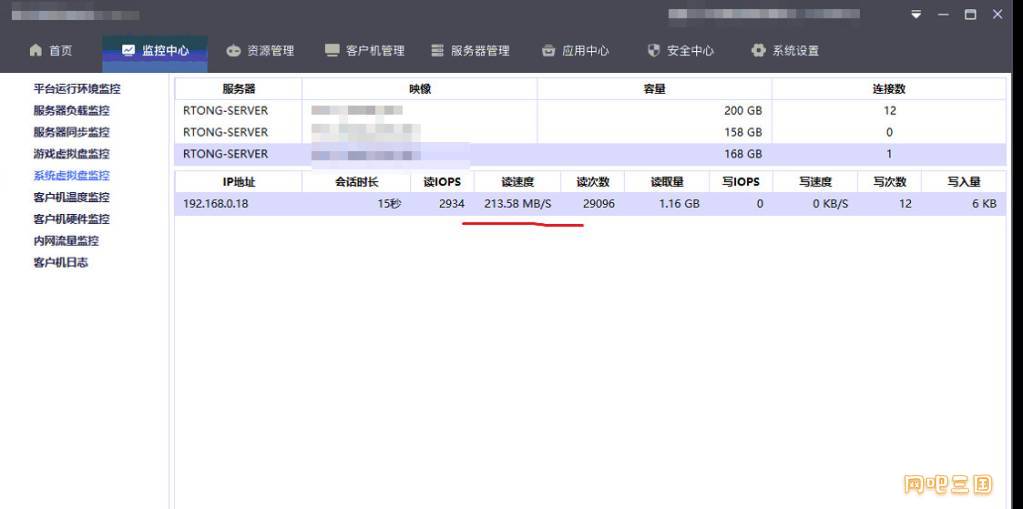Go to the 首页 home icon
1023x509 pixels.
coord(36,50)
